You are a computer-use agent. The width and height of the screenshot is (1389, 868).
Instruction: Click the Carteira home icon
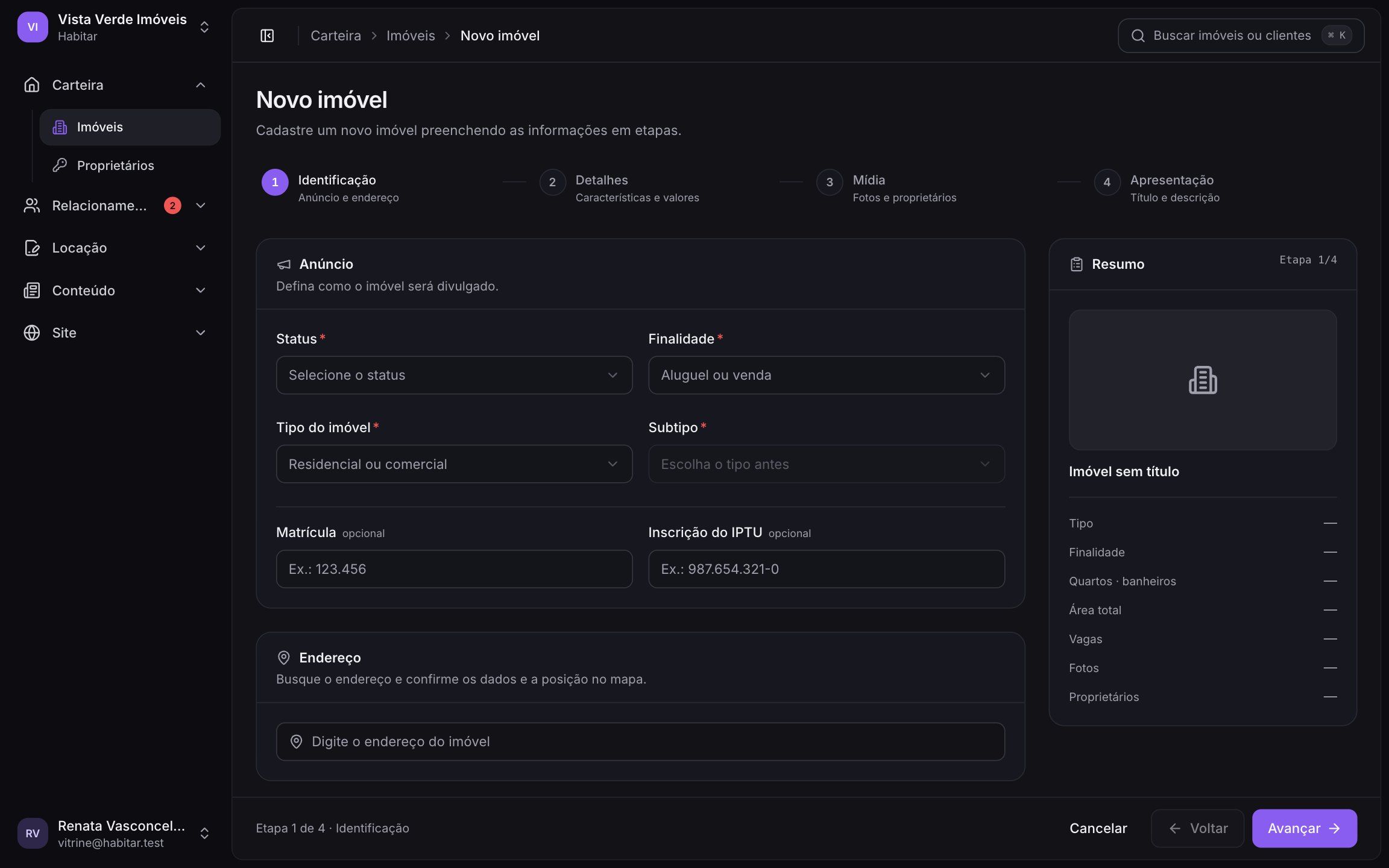(x=32, y=85)
